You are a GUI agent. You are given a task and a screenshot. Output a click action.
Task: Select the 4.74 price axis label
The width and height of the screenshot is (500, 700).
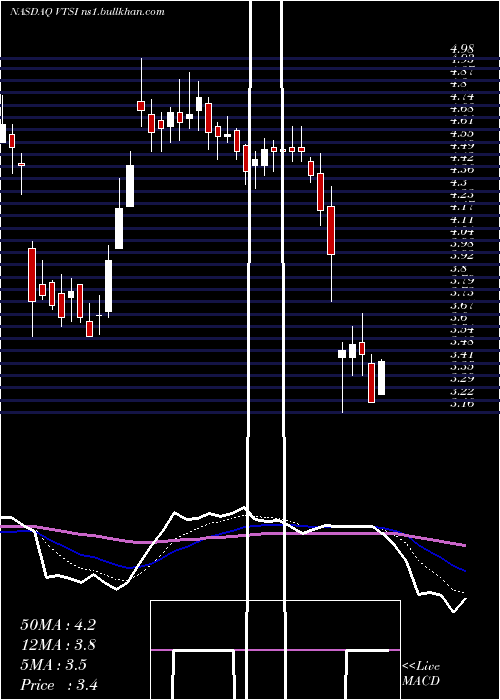coord(462,97)
